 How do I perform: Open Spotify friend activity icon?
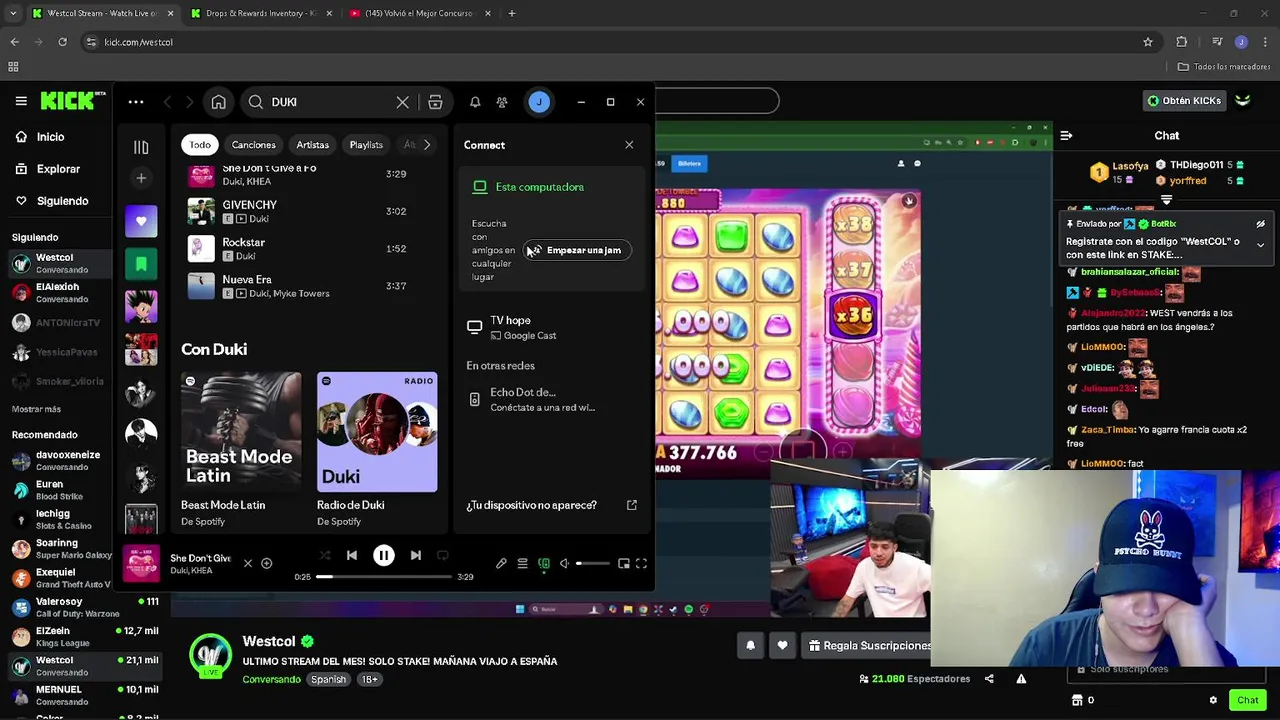(502, 102)
